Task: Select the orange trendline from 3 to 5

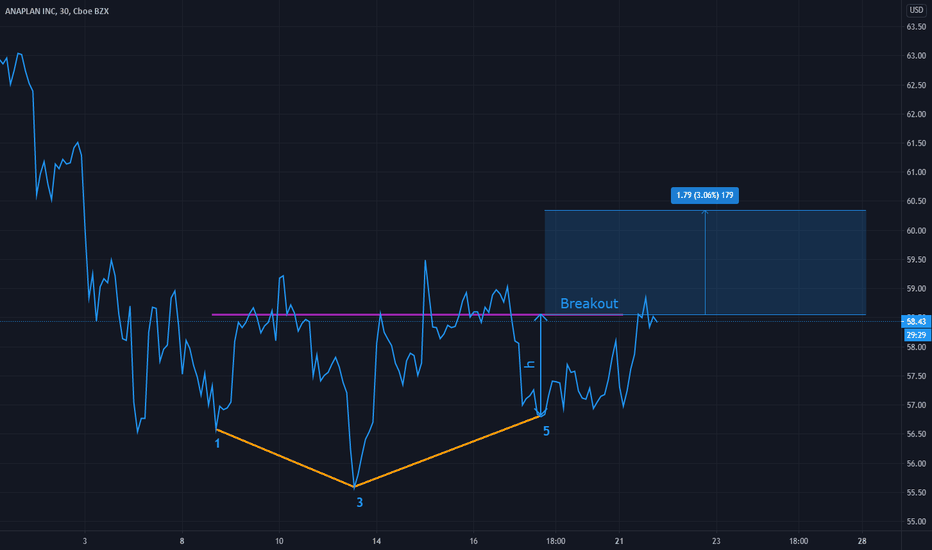Action: tap(447, 452)
